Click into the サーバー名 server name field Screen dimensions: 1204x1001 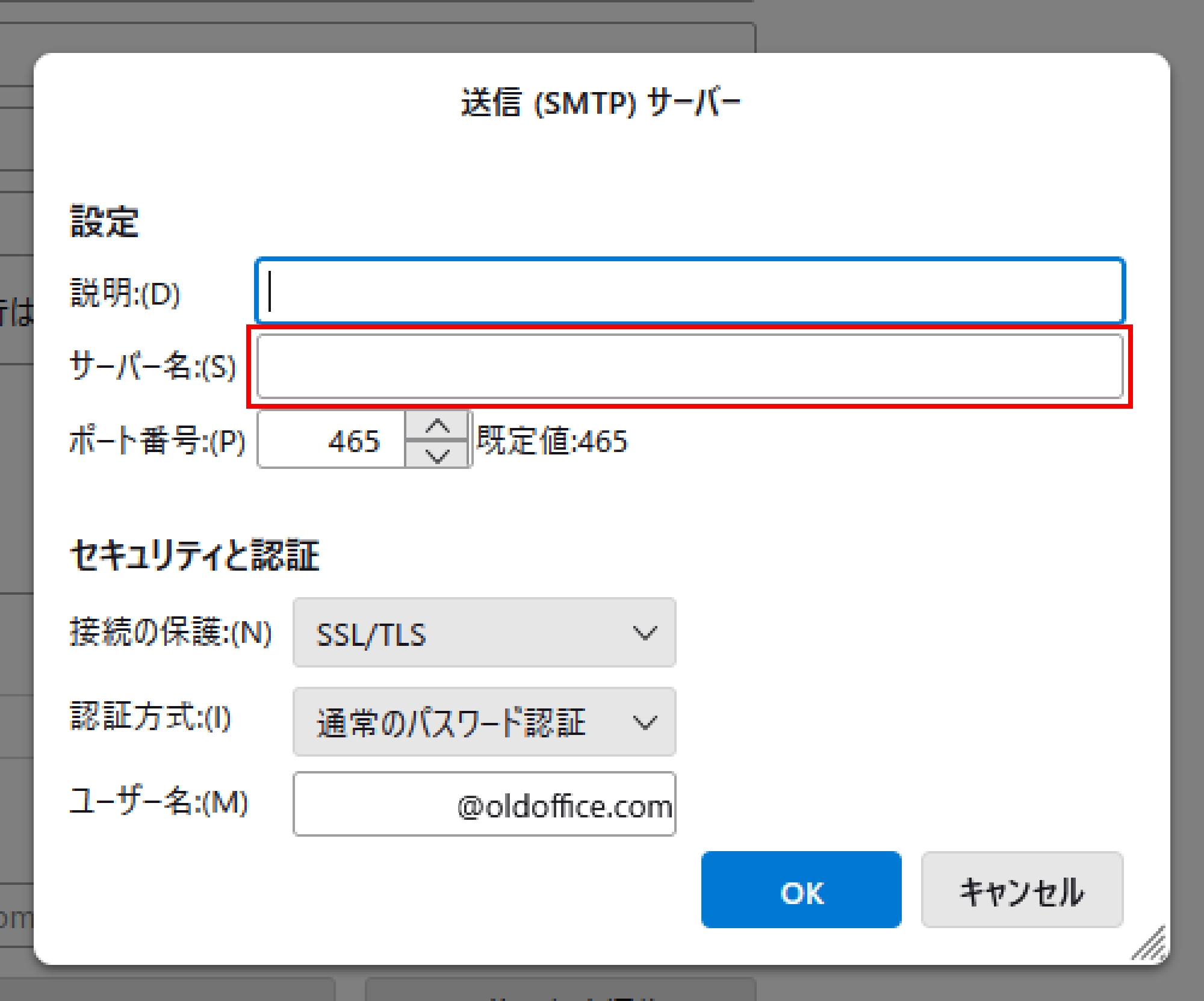tap(690, 367)
